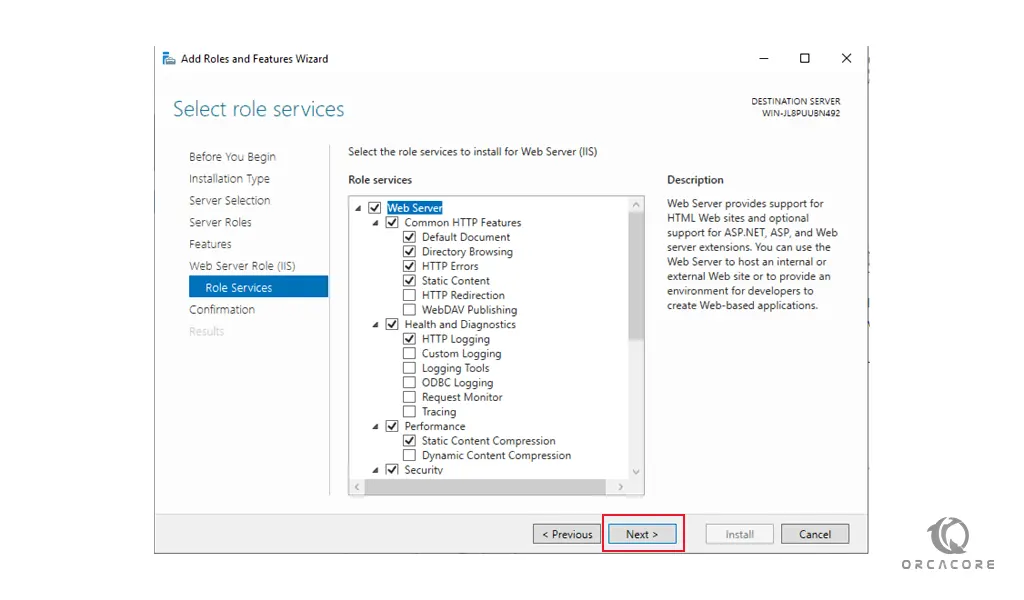
Task: Open the Web Server Role (IIS) step
Action: pyautogui.click(x=242, y=266)
